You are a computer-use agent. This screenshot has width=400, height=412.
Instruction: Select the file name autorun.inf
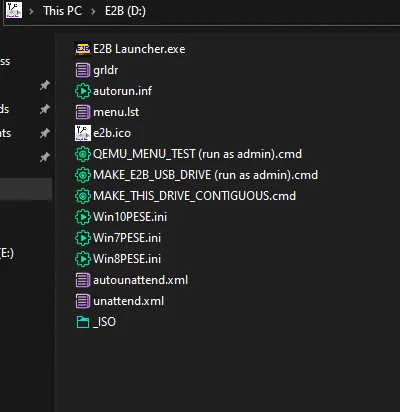point(122,91)
